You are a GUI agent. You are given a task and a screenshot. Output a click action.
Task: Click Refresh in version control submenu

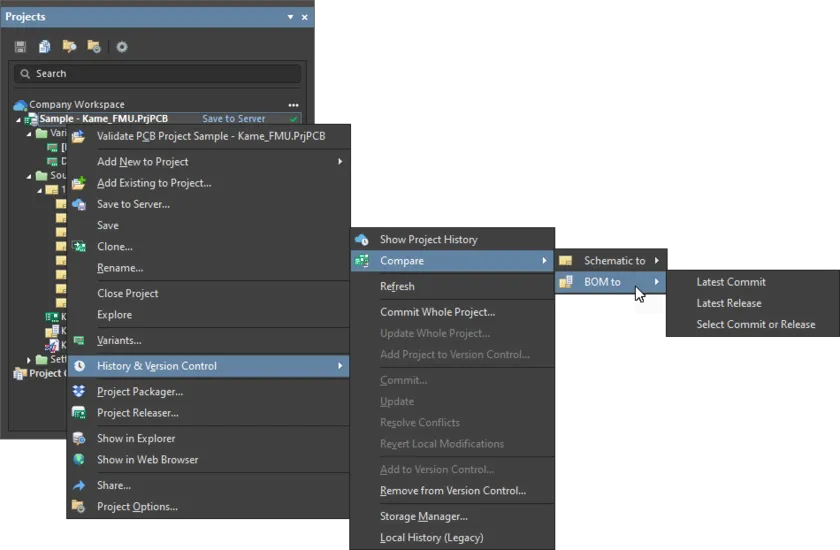[397, 287]
